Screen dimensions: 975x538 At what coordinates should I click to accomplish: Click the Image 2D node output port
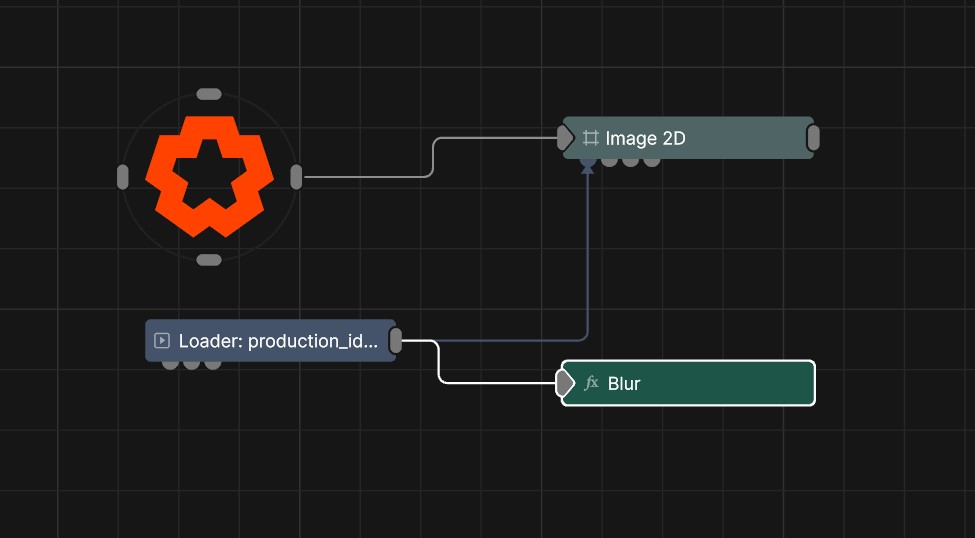[813, 138]
